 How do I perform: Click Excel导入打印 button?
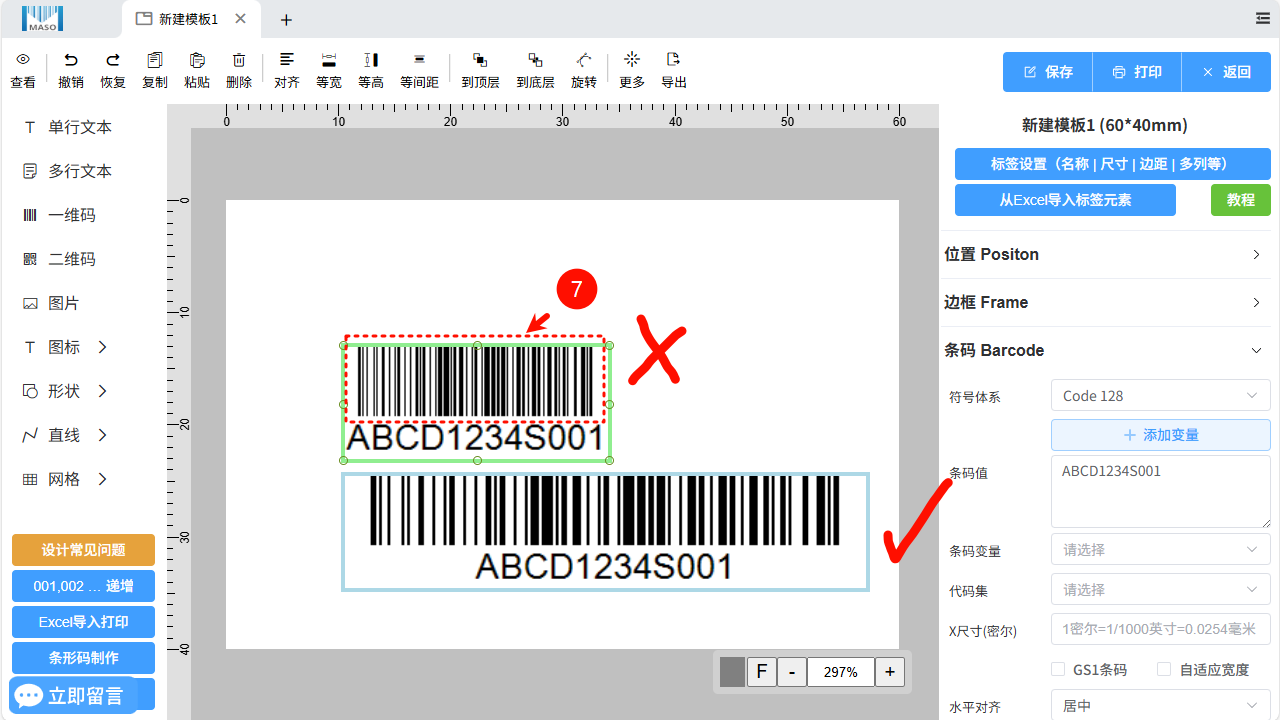click(83, 622)
